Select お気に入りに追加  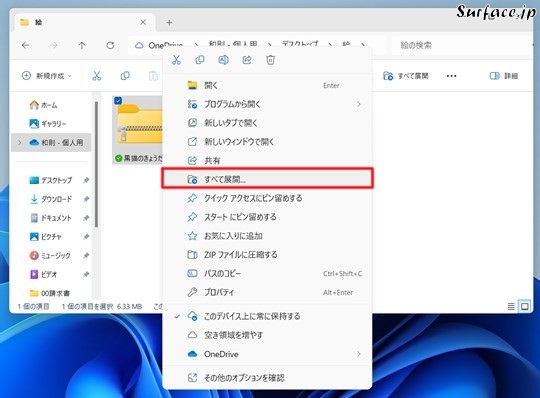(x=267, y=236)
